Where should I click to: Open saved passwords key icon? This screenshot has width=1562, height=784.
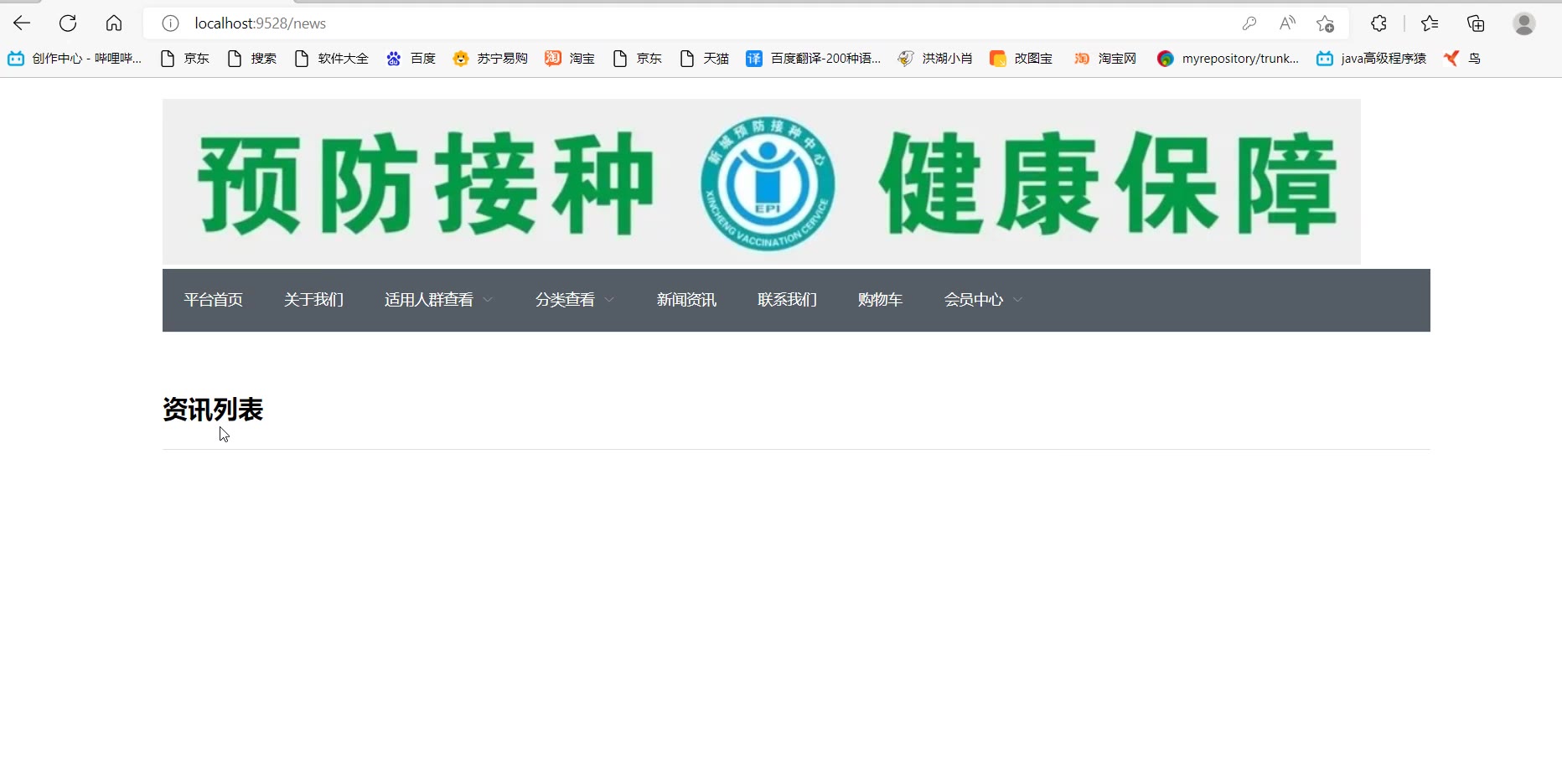coord(1249,23)
